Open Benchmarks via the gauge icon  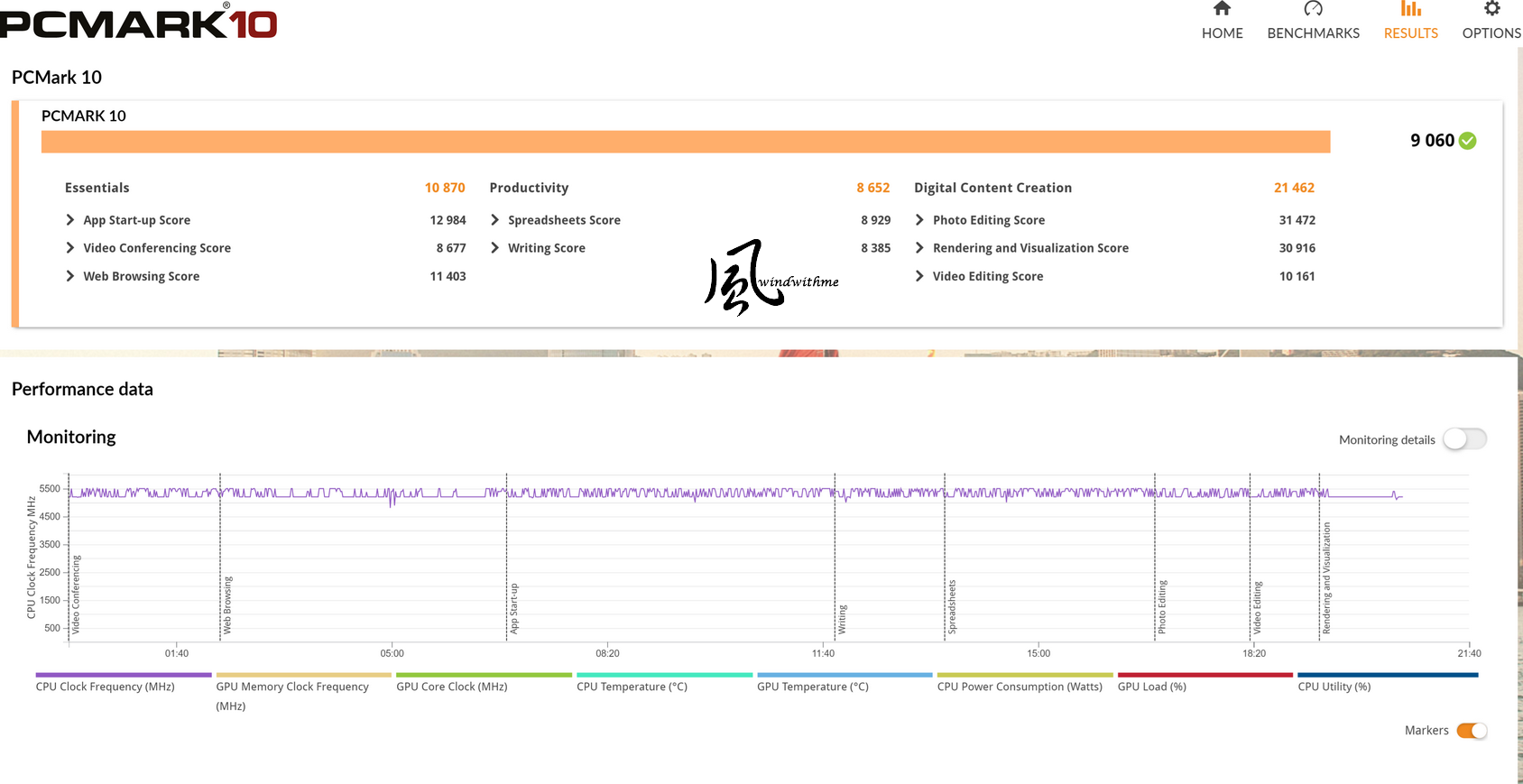[x=1313, y=9]
